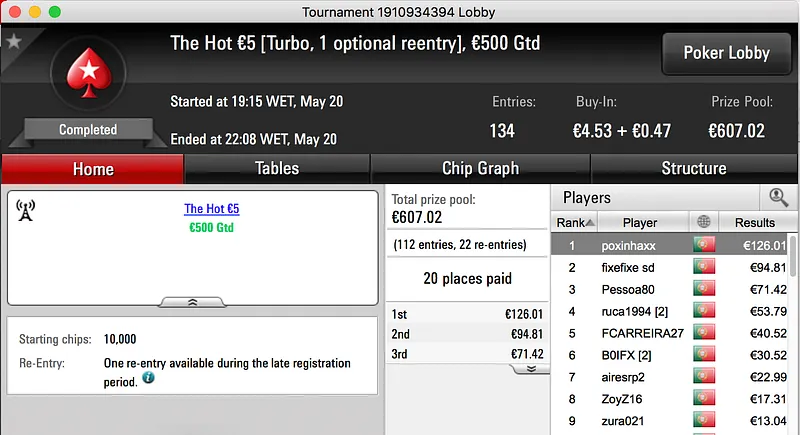This screenshot has width=800, height=435.
Task: Click poxinhaxx's Portugal flag icon
Action: pos(704,245)
